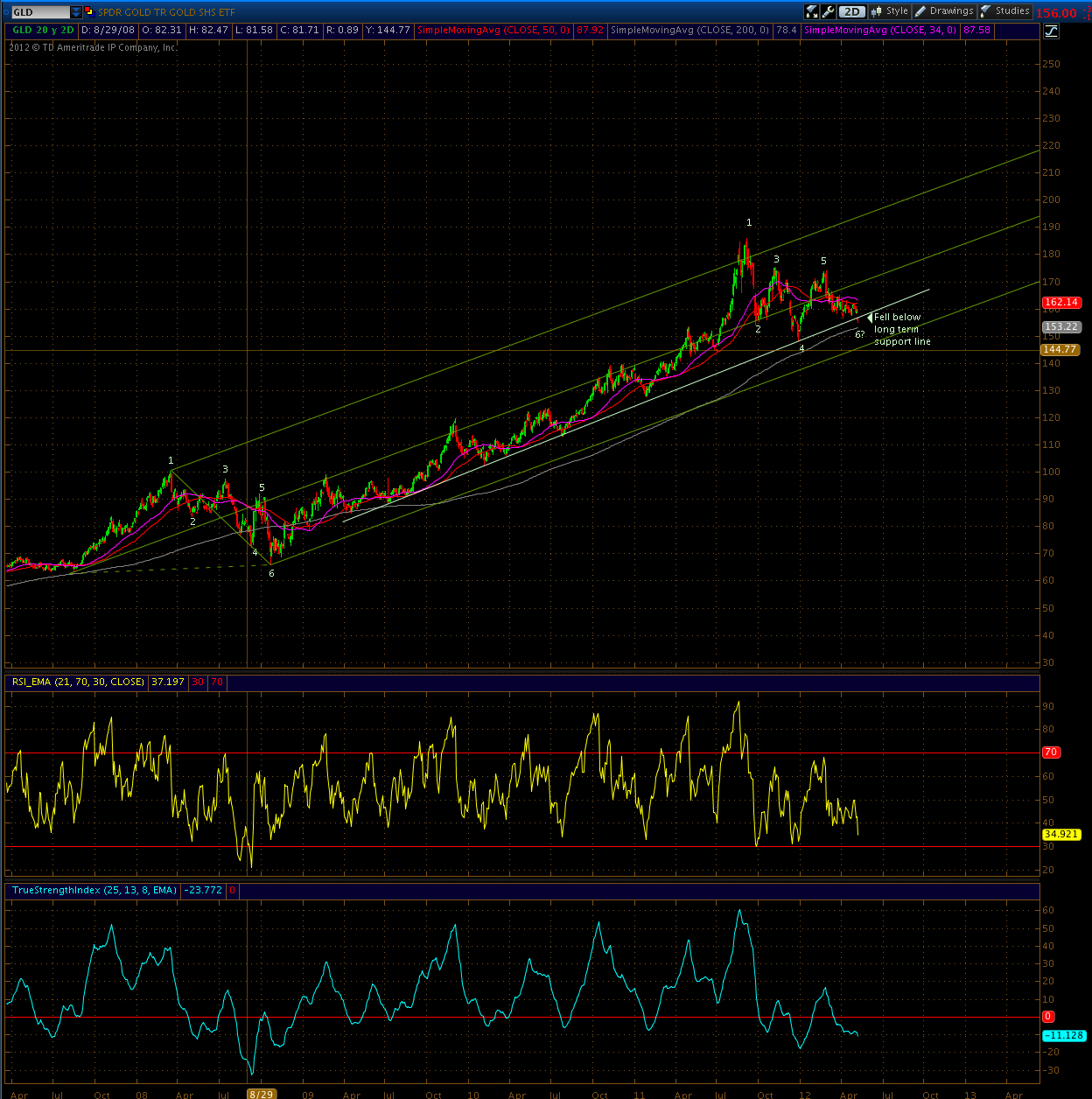
Task: Select the 'Fell below long term support line' annotation
Action: coord(902,329)
